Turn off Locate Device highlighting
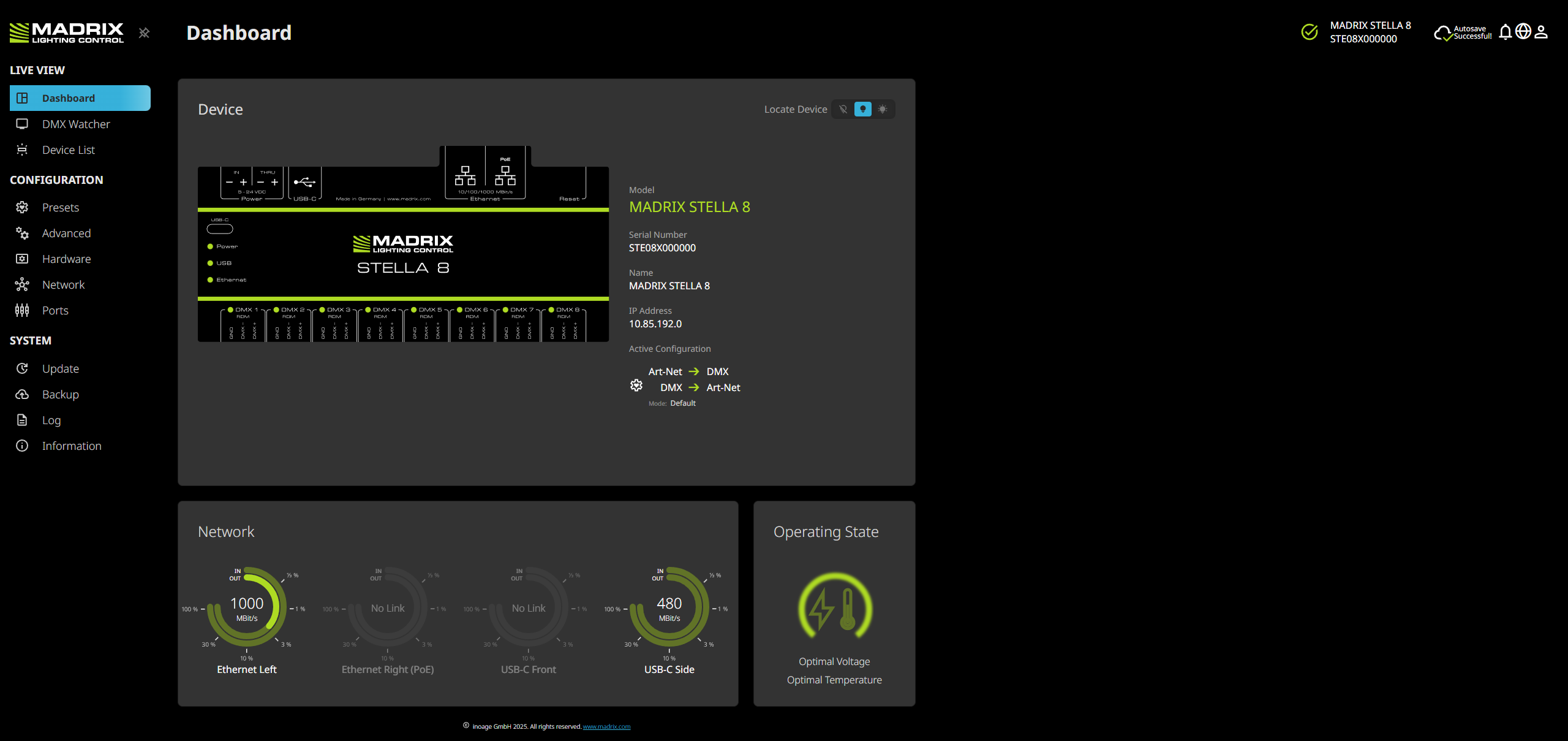The width and height of the screenshot is (1568, 741). tap(843, 109)
